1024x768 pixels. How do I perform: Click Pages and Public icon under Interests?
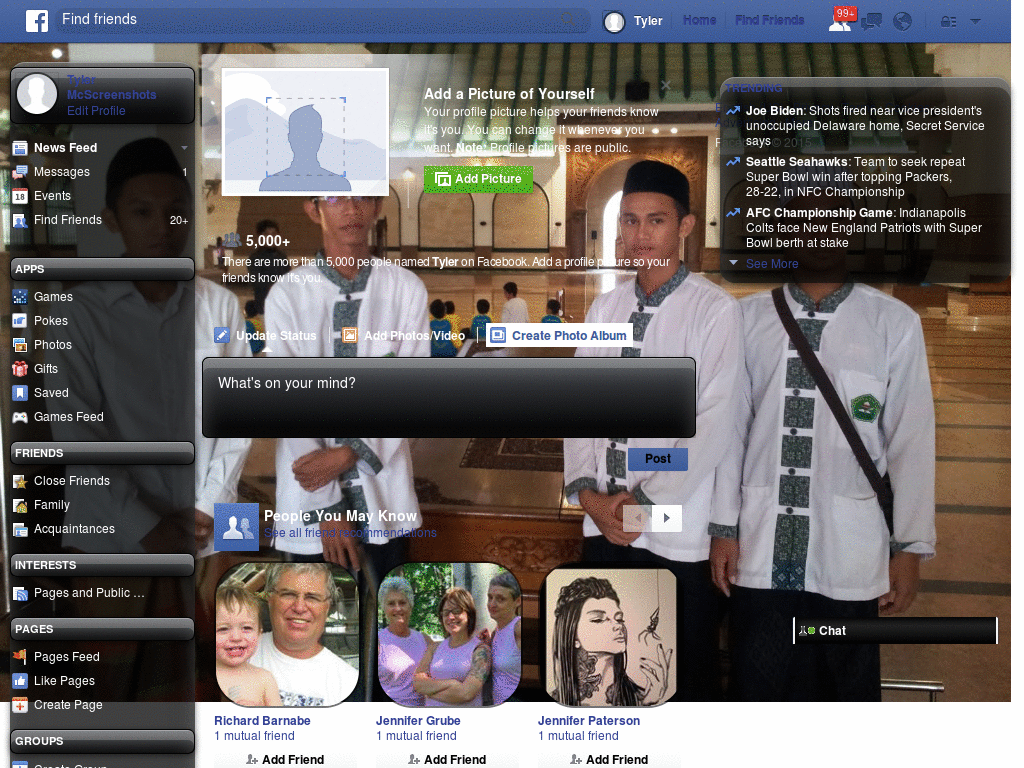point(20,594)
